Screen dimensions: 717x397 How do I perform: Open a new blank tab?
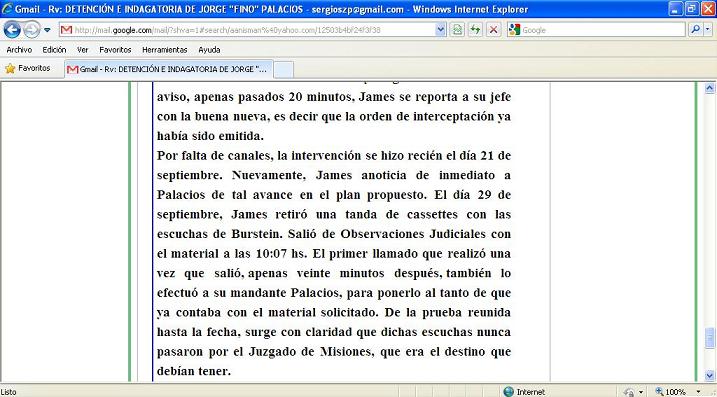point(284,70)
